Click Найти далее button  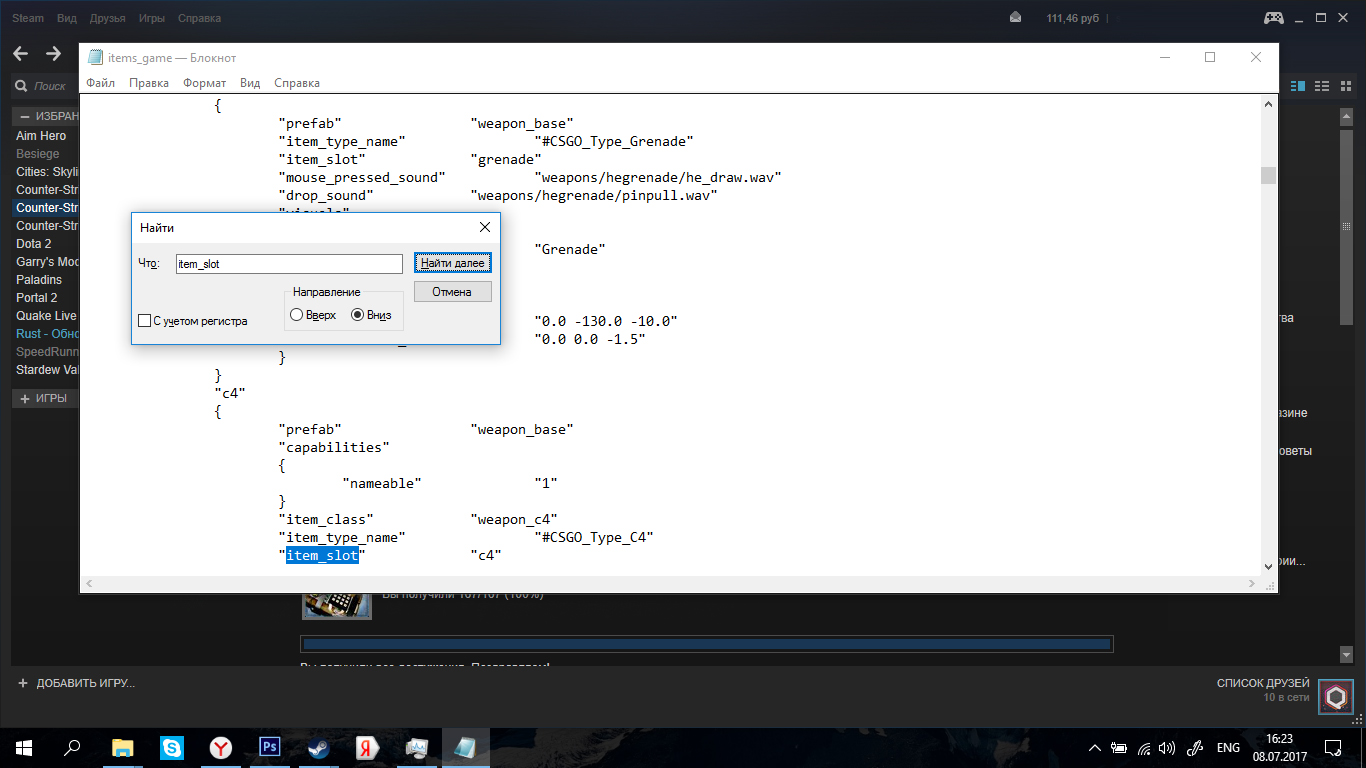452,263
